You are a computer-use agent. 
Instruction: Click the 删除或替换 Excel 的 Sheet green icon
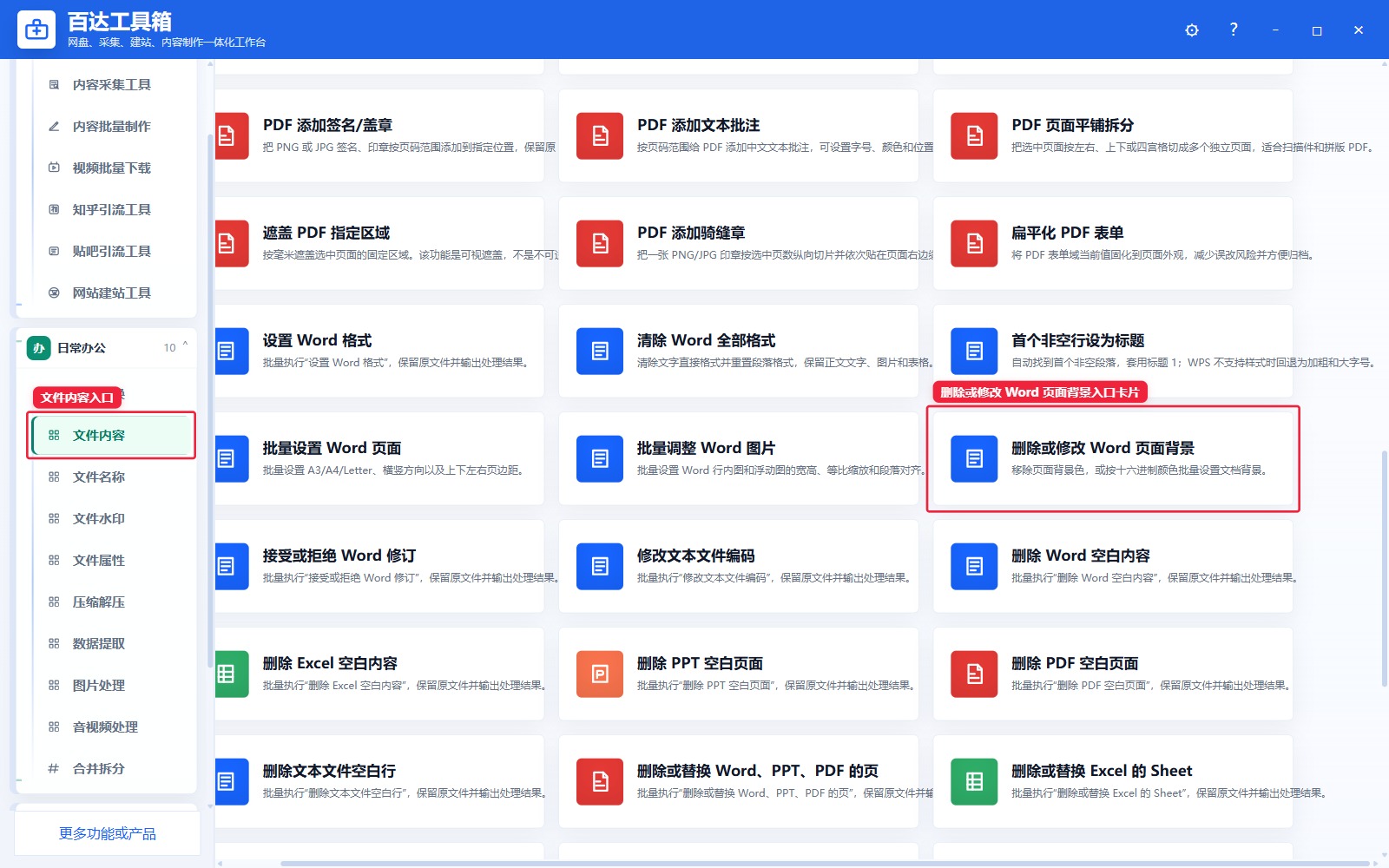pyautogui.click(x=974, y=781)
